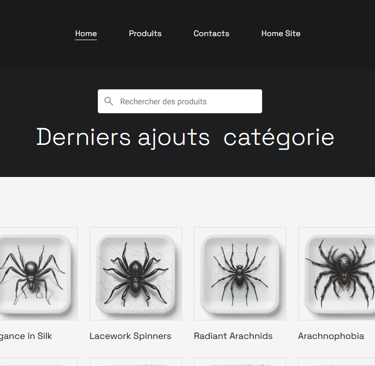Open the Radiant Arachnids spider thumbnail
This screenshot has height=366, width=375.
pos(240,274)
